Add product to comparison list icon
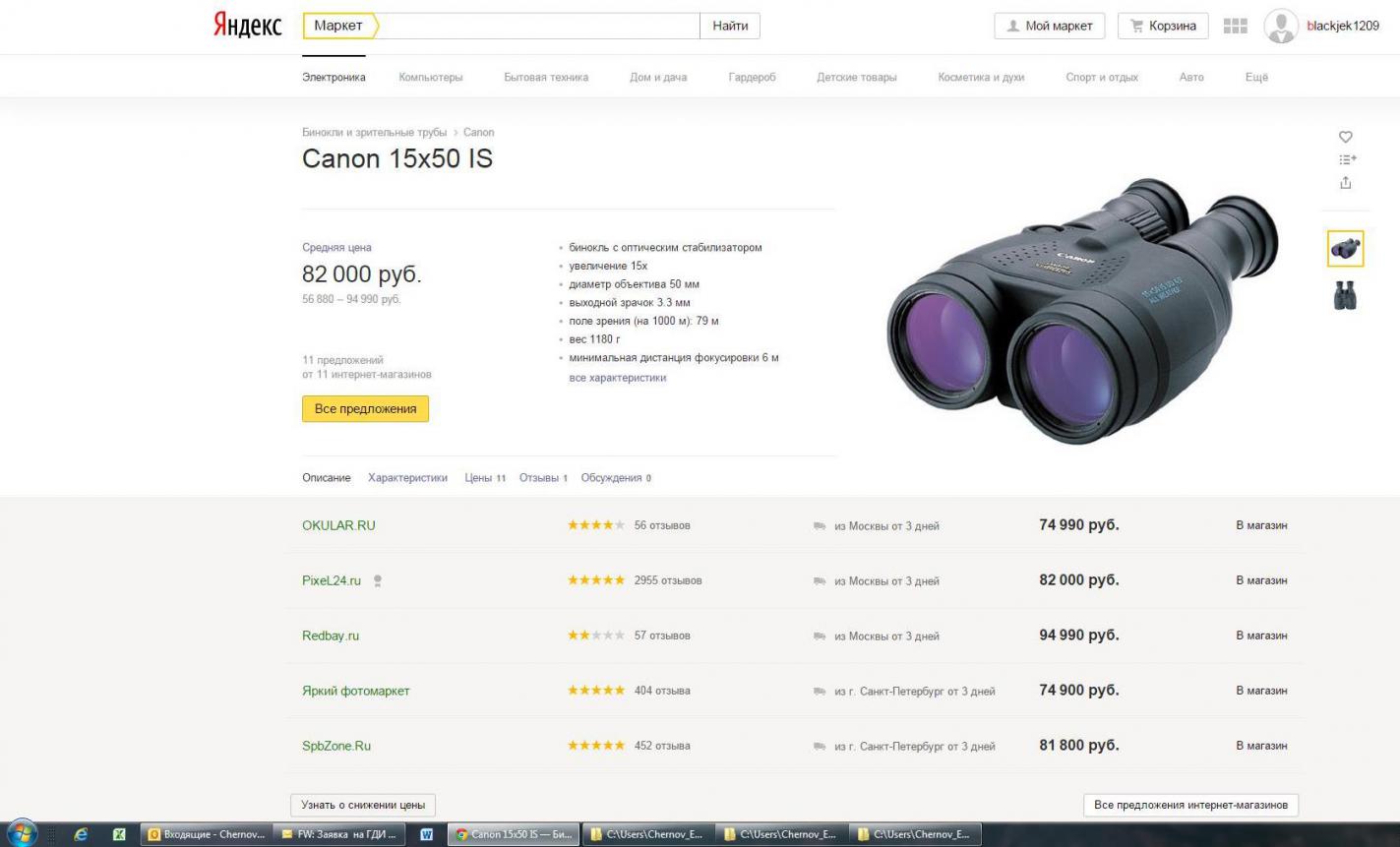The width and height of the screenshot is (1400, 847). point(1346,159)
